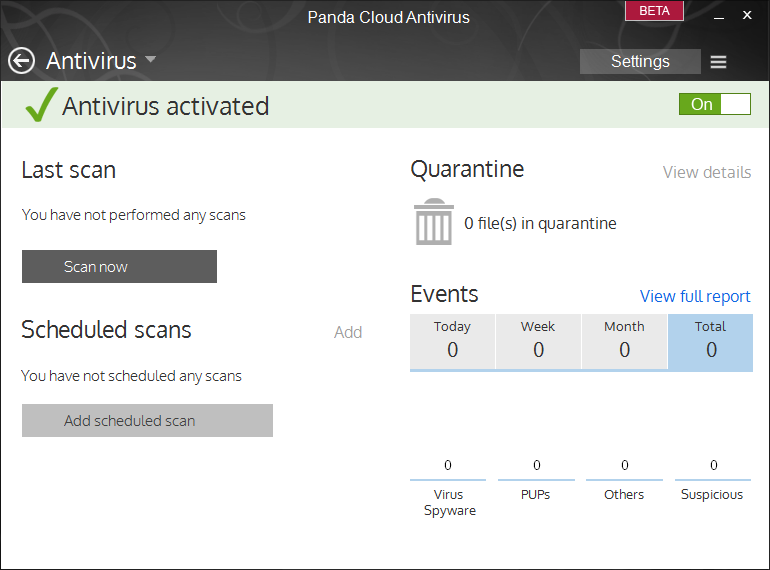
Task: Click the Virus Spyware category label
Action: click(449, 502)
